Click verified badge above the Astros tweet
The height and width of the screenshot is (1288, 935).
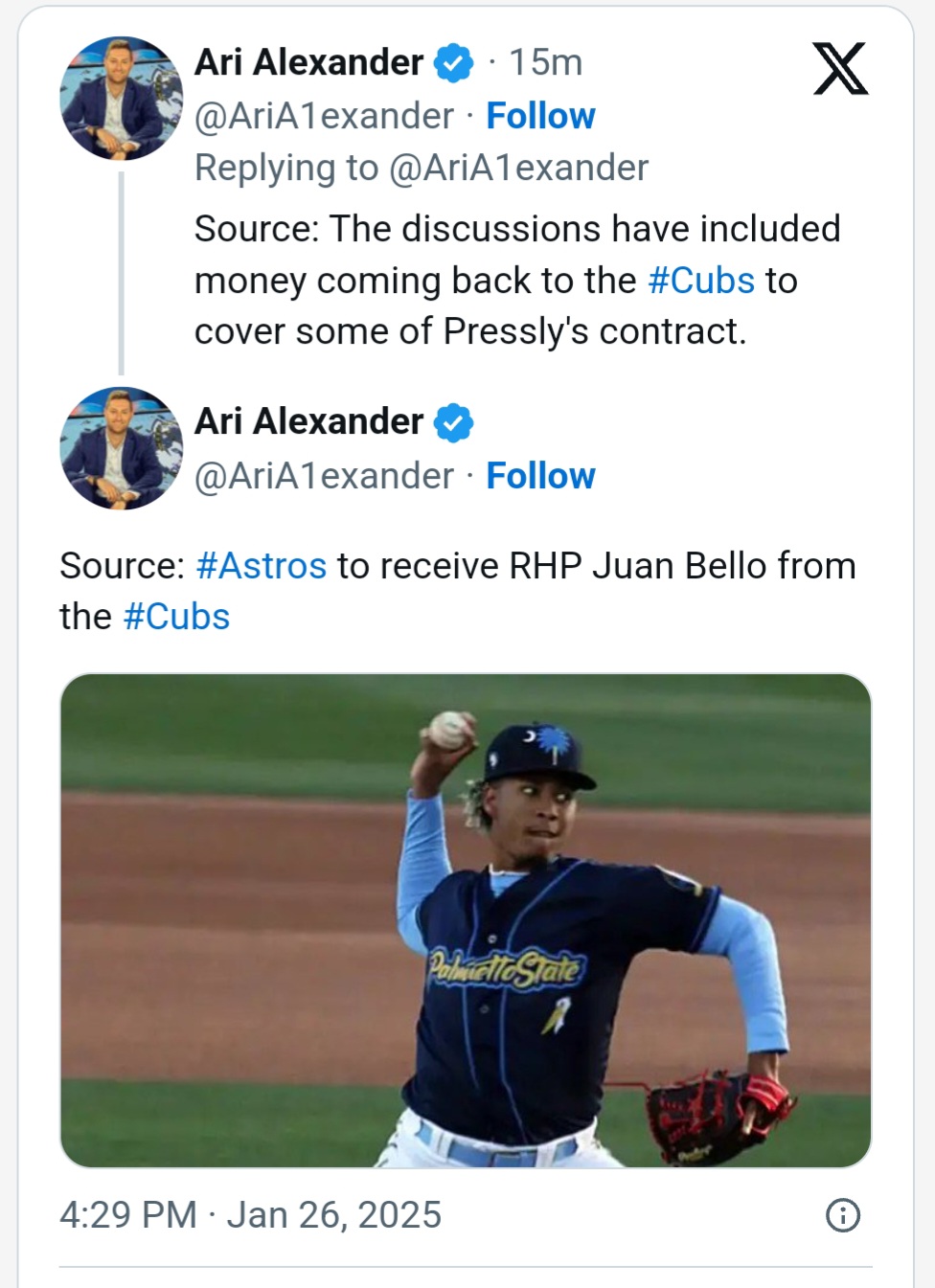tap(453, 422)
